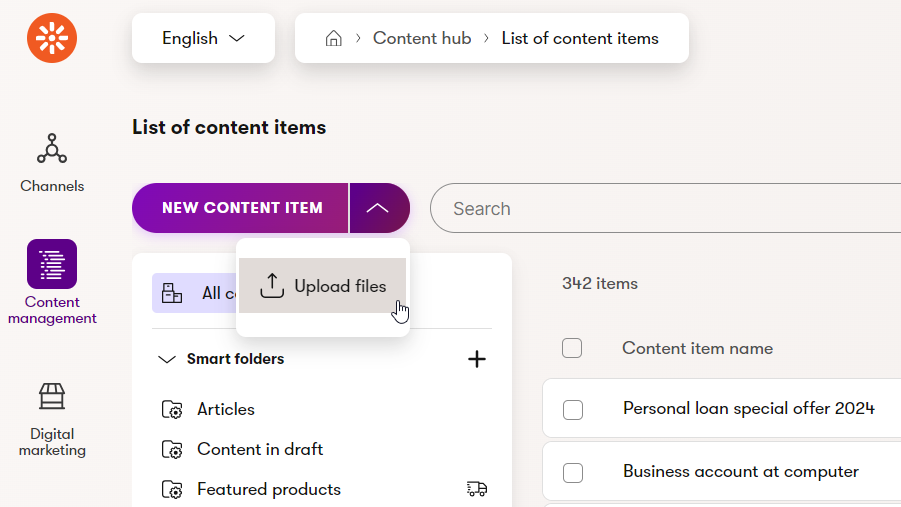
Task: Add a new smart folder with plus icon
Action: coord(477,359)
